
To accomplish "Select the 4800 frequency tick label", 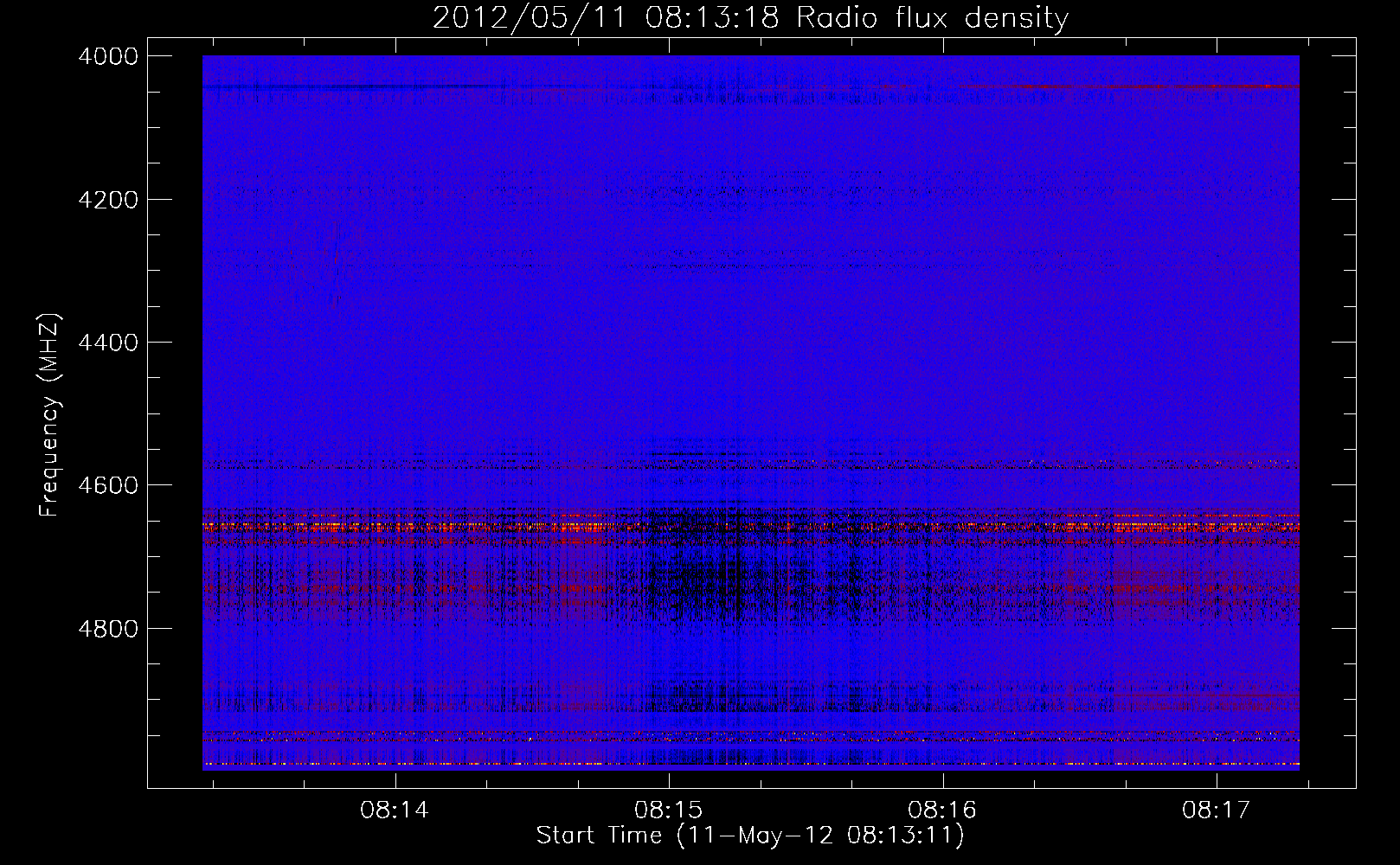I will 108,628.
